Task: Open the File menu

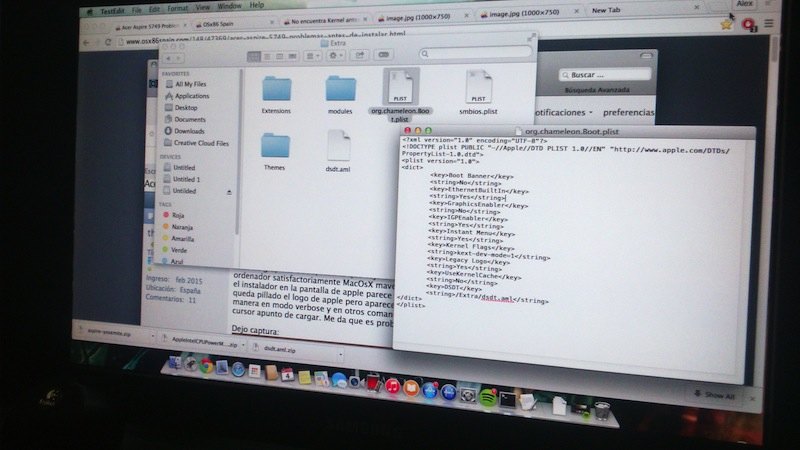Action: [x=137, y=10]
